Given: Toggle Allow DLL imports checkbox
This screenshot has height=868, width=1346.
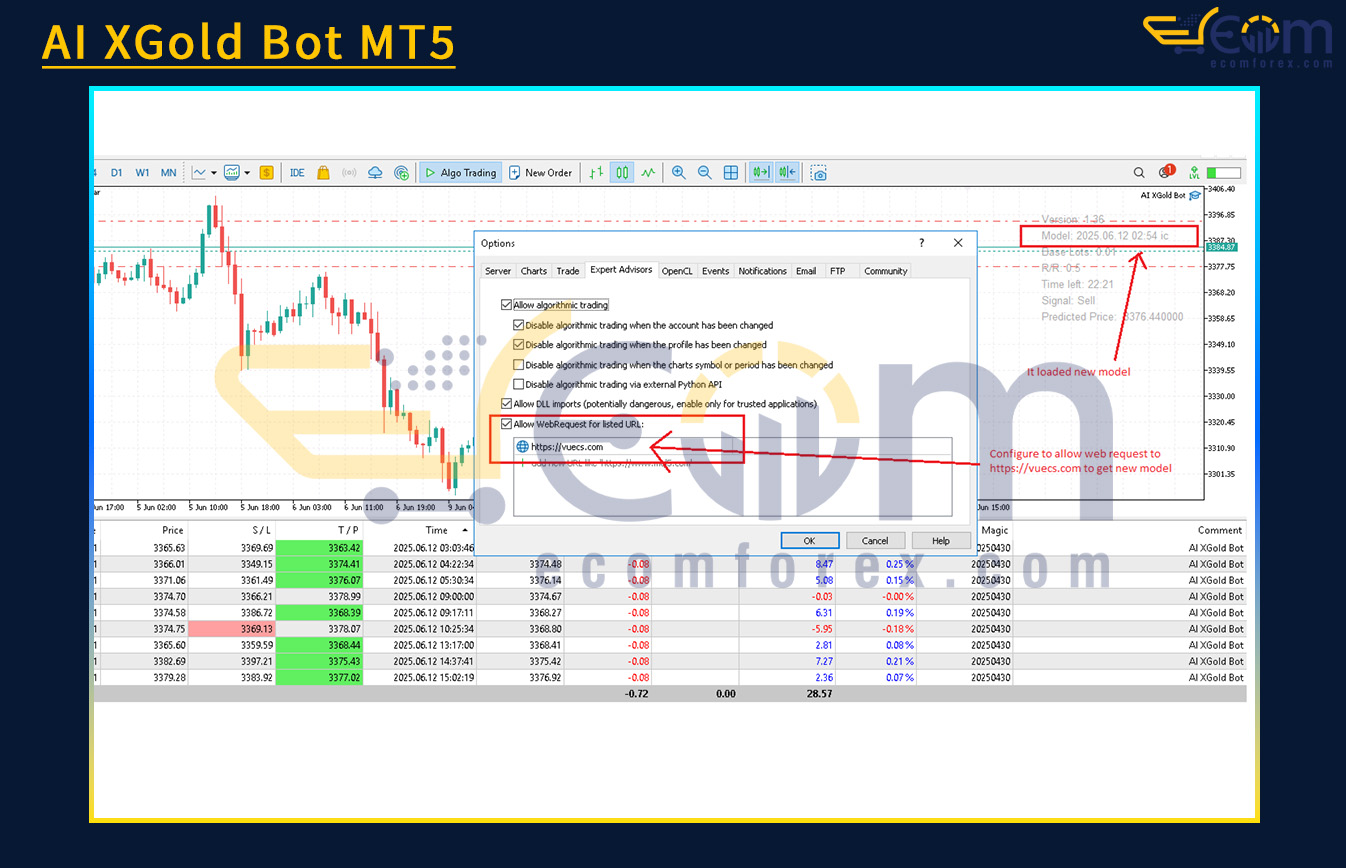Looking at the screenshot, I should tap(506, 404).
